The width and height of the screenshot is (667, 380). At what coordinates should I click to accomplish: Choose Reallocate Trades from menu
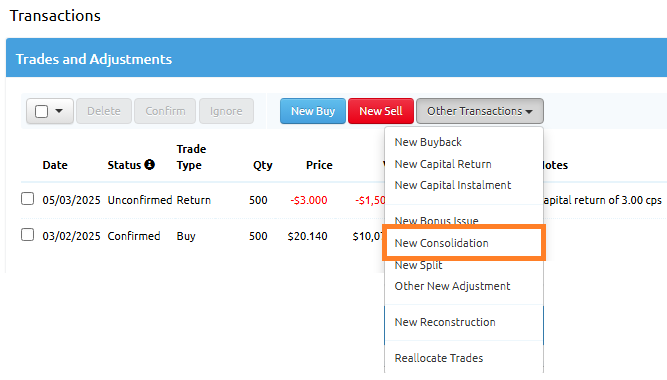pyautogui.click(x=439, y=358)
